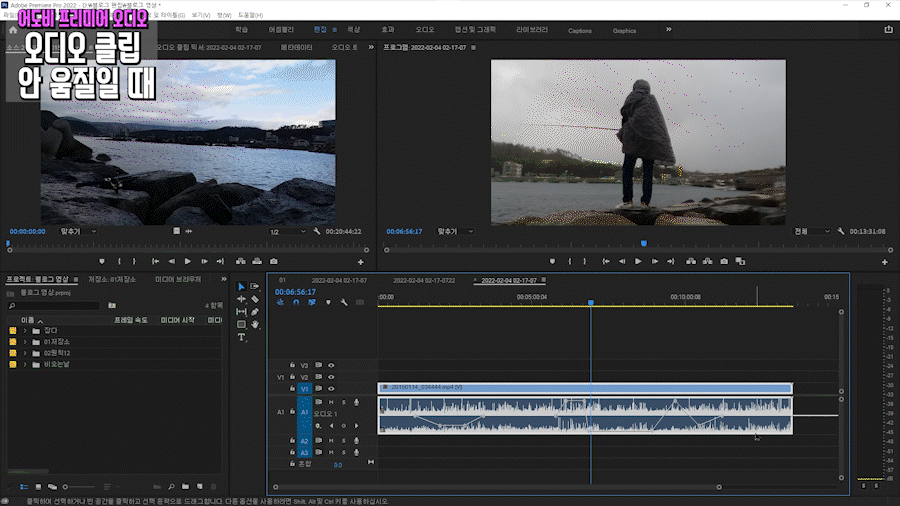Switch to 오디오 workspace tab
Viewport: 900px width, 506px height.
[425, 30]
